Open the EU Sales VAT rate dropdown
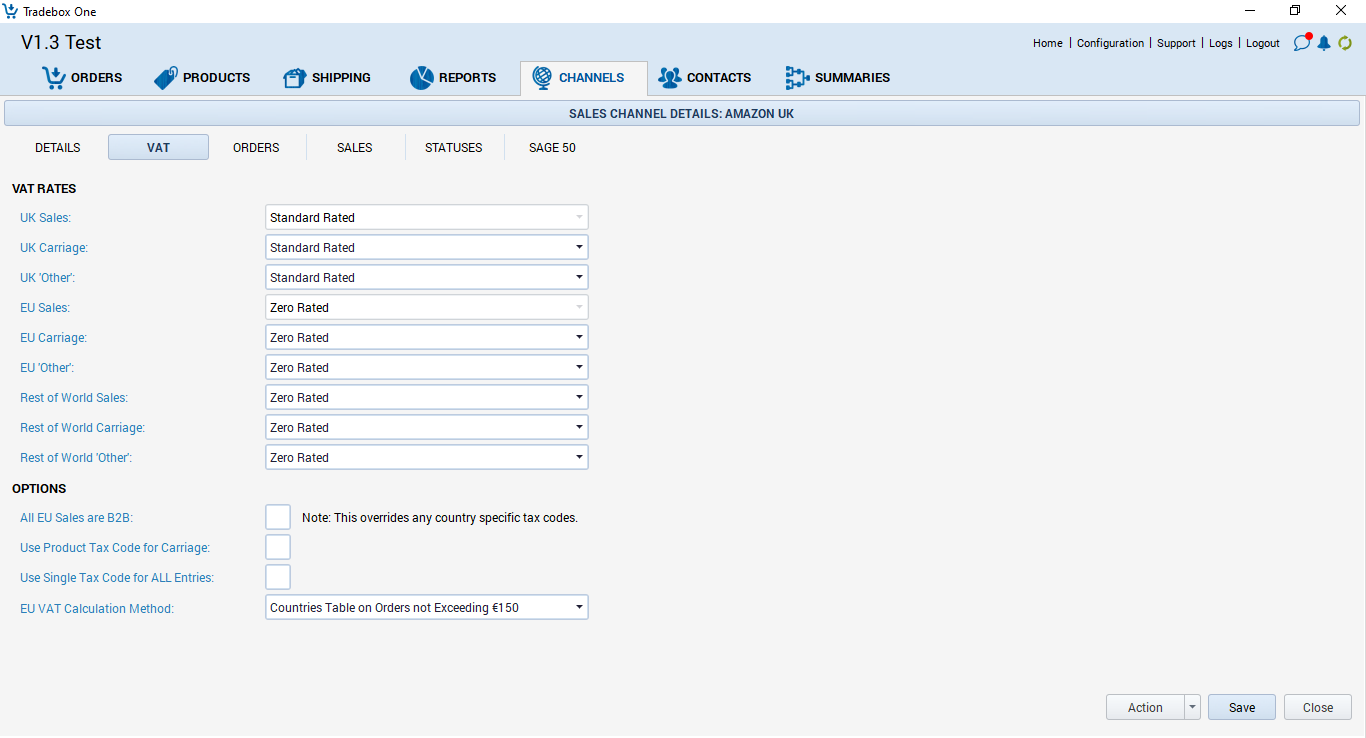This screenshot has height=738, width=1366. click(x=427, y=307)
